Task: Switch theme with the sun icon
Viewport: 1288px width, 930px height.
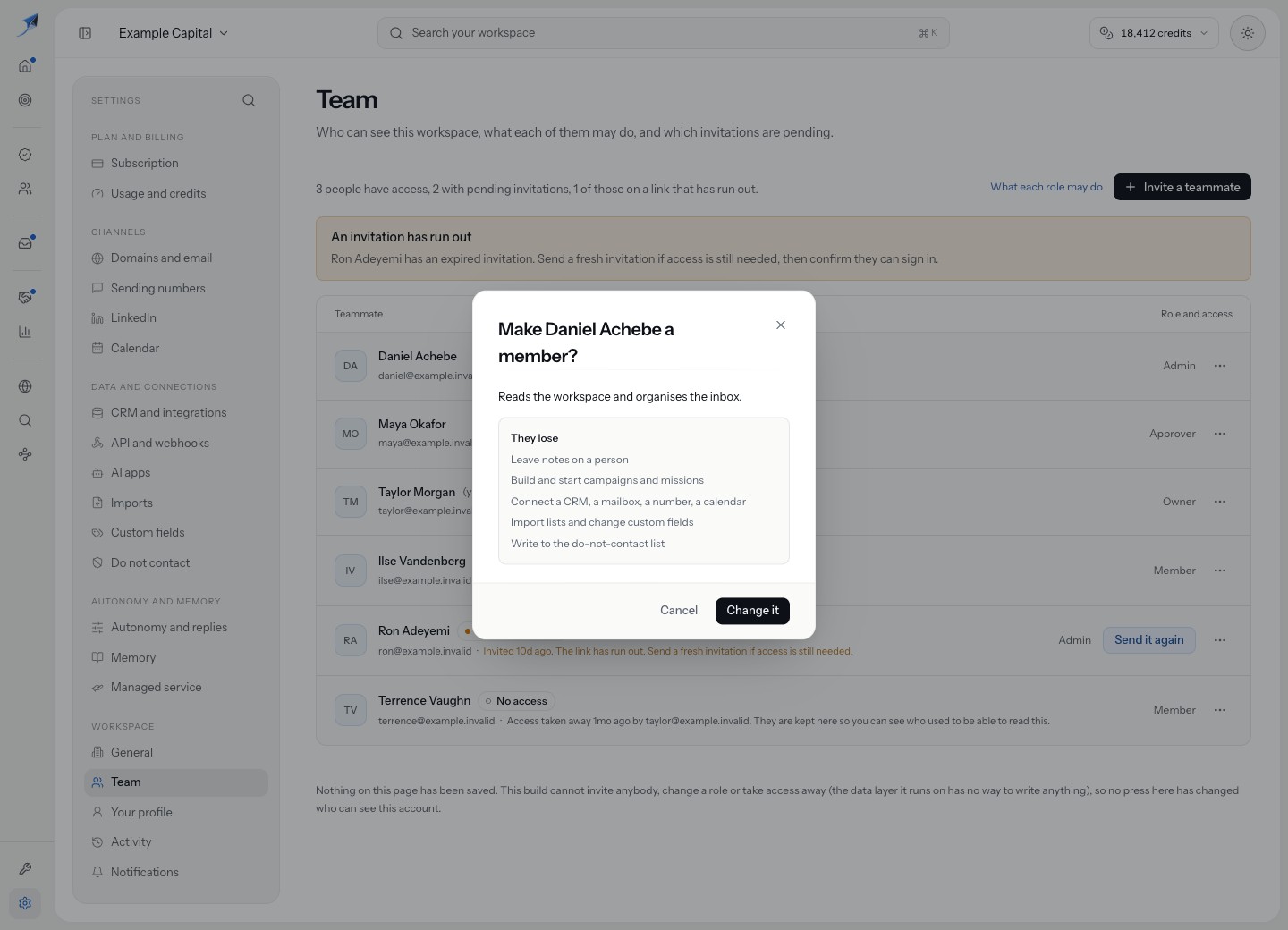Action: click(1248, 33)
